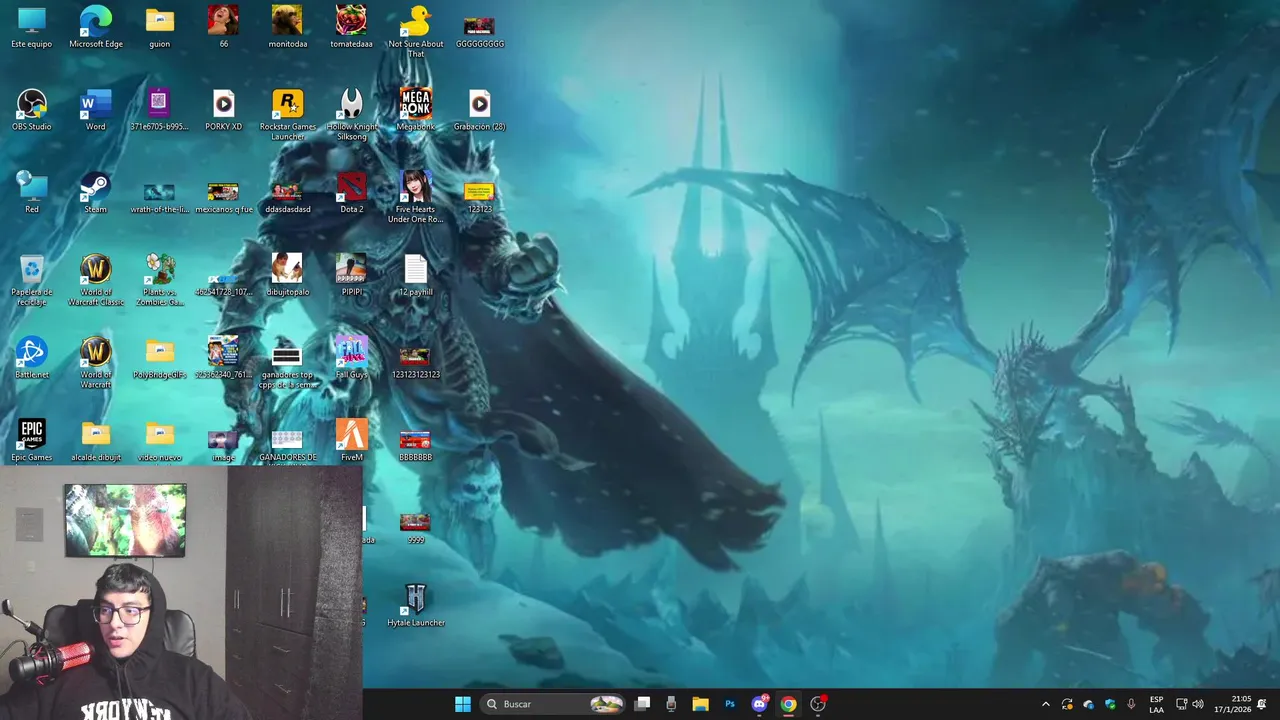Open the Hytale Launcher shortcut
Image resolution: width=1280 pixels, height=720 pixels.
click(415, 606)
